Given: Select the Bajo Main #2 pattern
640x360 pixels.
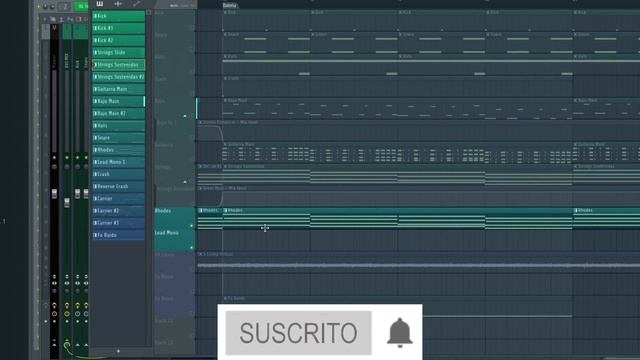Looking at the screenshot, I should click(118, 113).
